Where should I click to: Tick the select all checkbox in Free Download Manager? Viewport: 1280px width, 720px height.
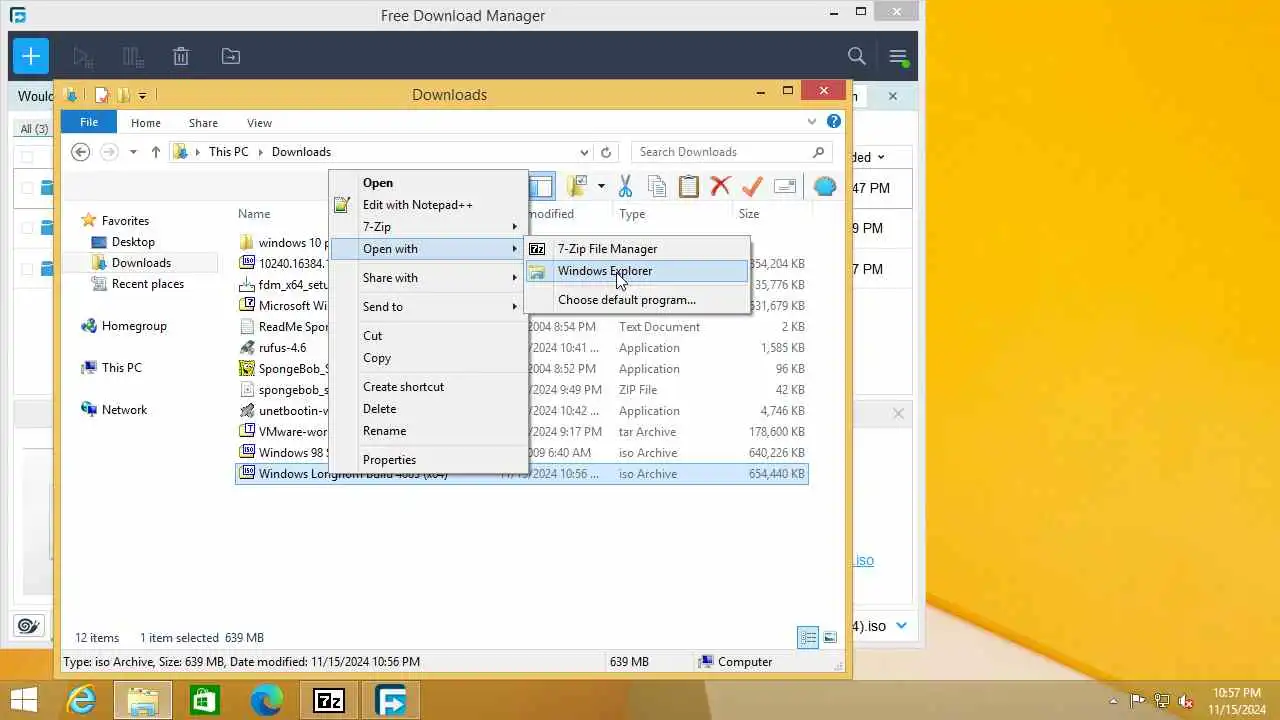tap(27, 156)
